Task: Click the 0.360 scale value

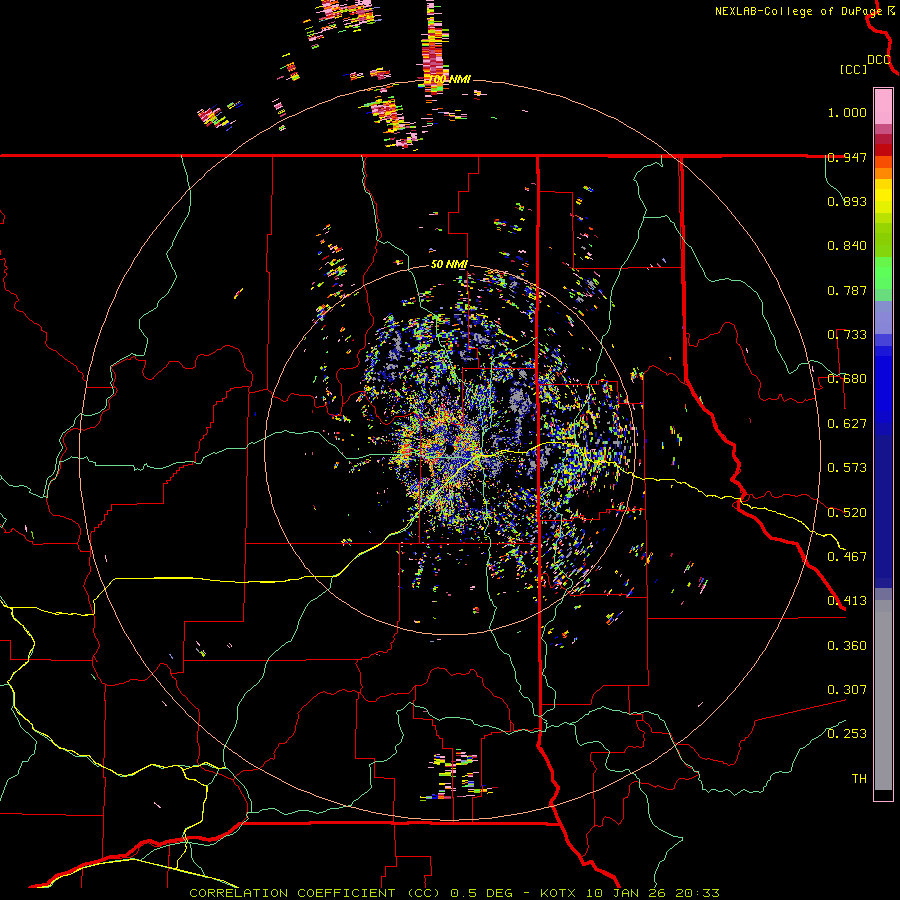Action: click(x=847, y=646)
